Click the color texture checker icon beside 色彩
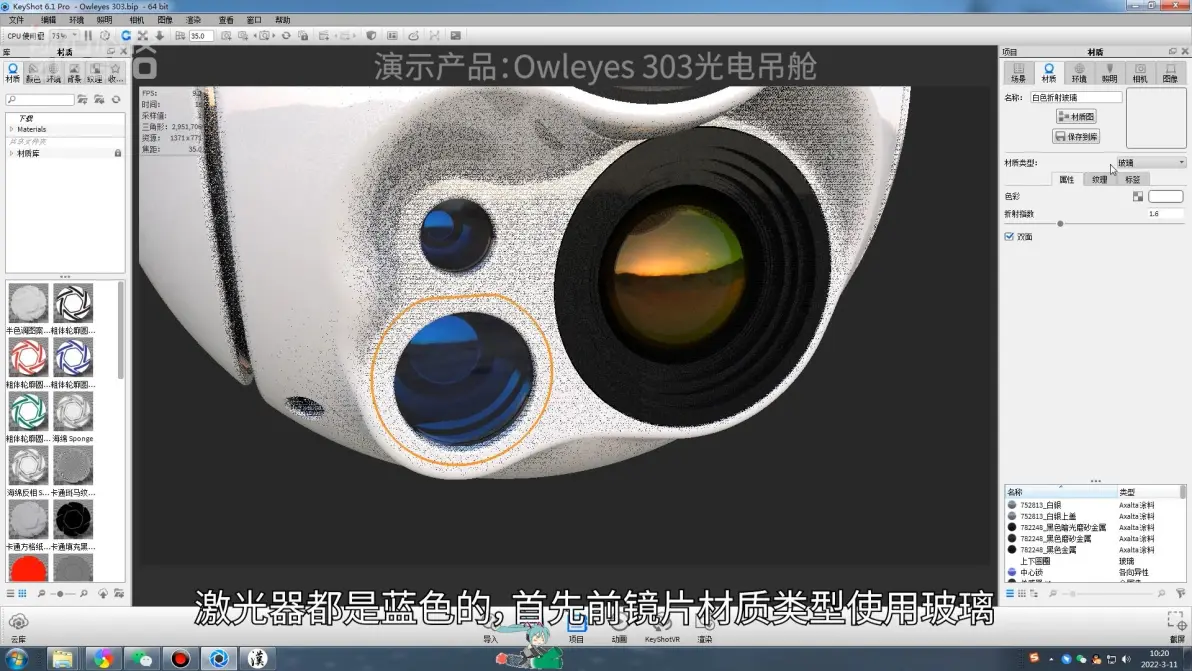The width and height of the screenshot is (1192, 671). coord(1138,196)
